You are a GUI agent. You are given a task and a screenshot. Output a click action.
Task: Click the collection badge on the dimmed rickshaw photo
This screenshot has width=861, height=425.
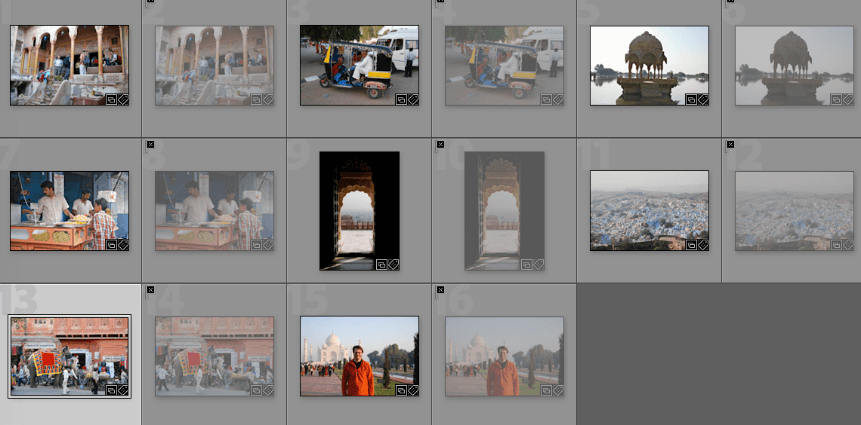pyautogui.click(x=546, y=99)
